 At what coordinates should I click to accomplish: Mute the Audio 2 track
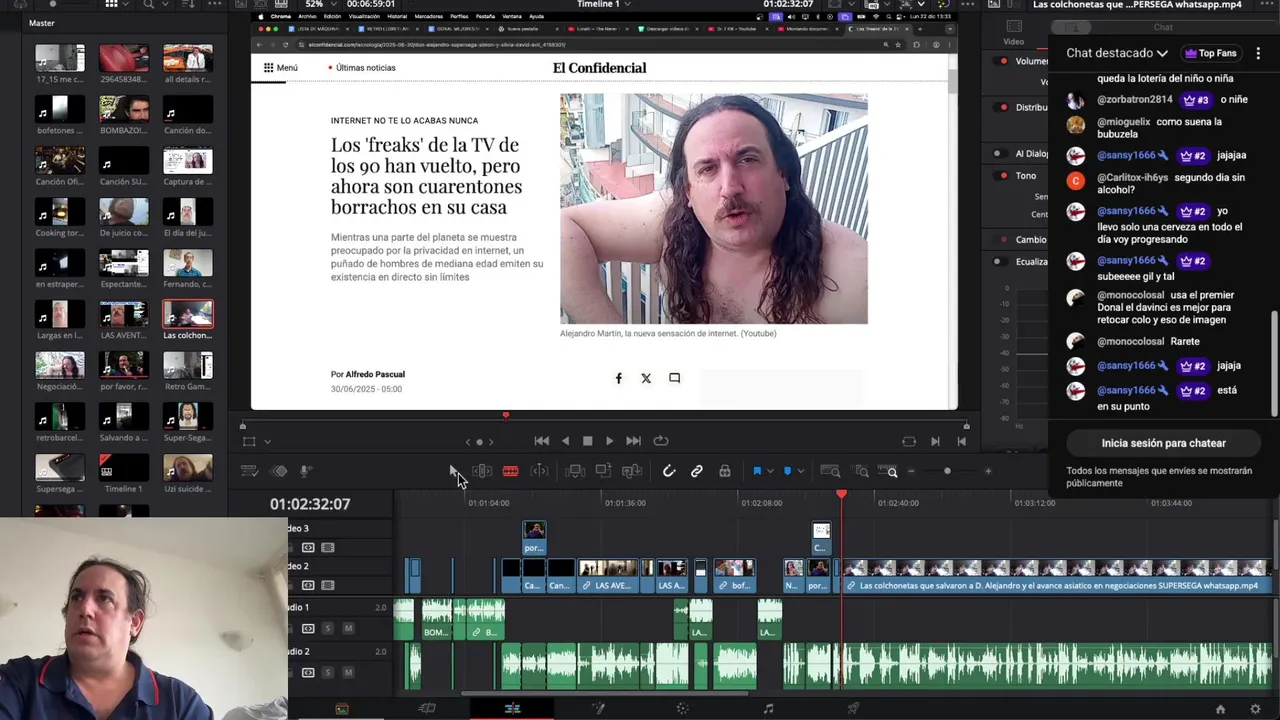coord(348,672)
